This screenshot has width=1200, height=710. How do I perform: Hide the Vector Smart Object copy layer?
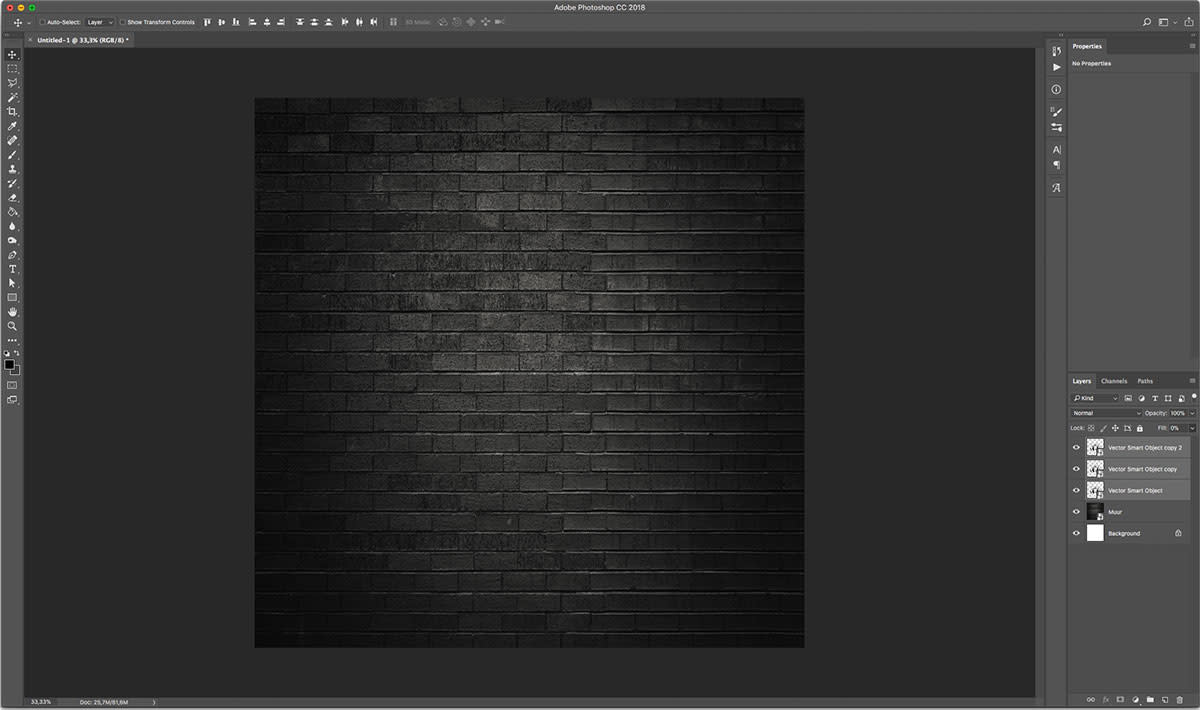1076,469
